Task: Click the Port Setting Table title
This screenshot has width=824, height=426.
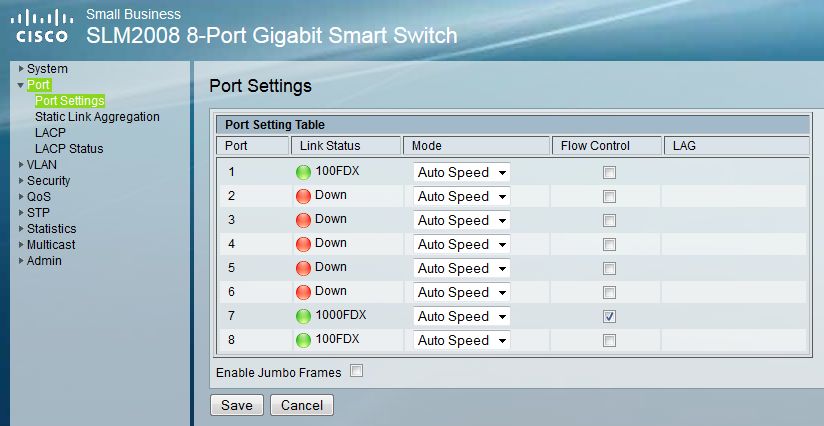Action: [275, 124]
